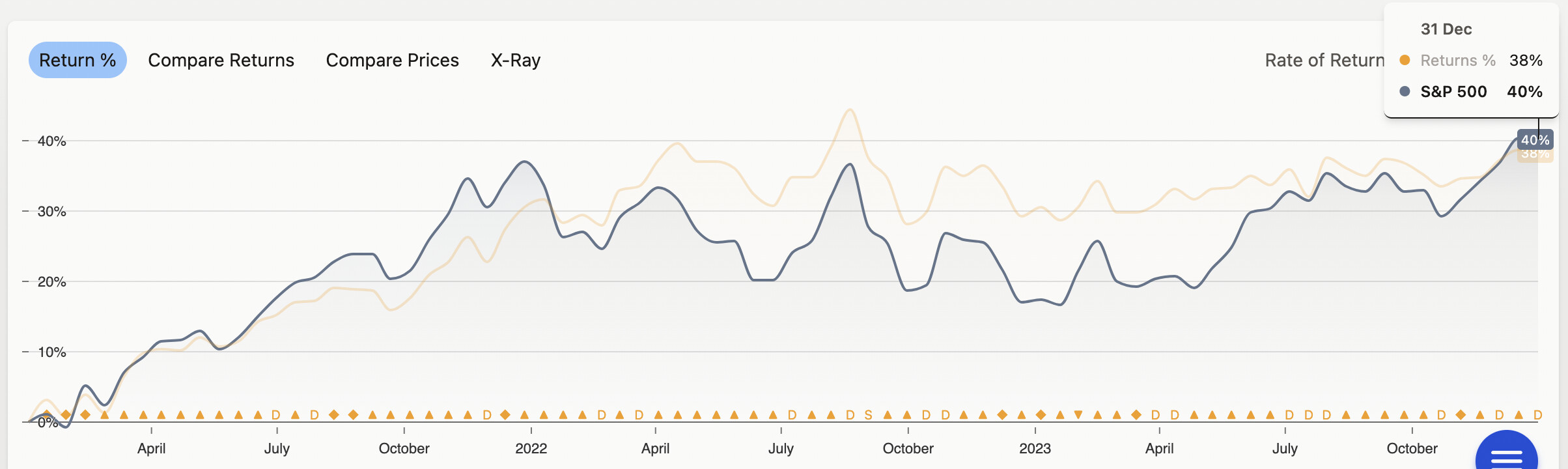Select the Return % tab
This screenshot has height=469, width=1568.
(77, 60)
